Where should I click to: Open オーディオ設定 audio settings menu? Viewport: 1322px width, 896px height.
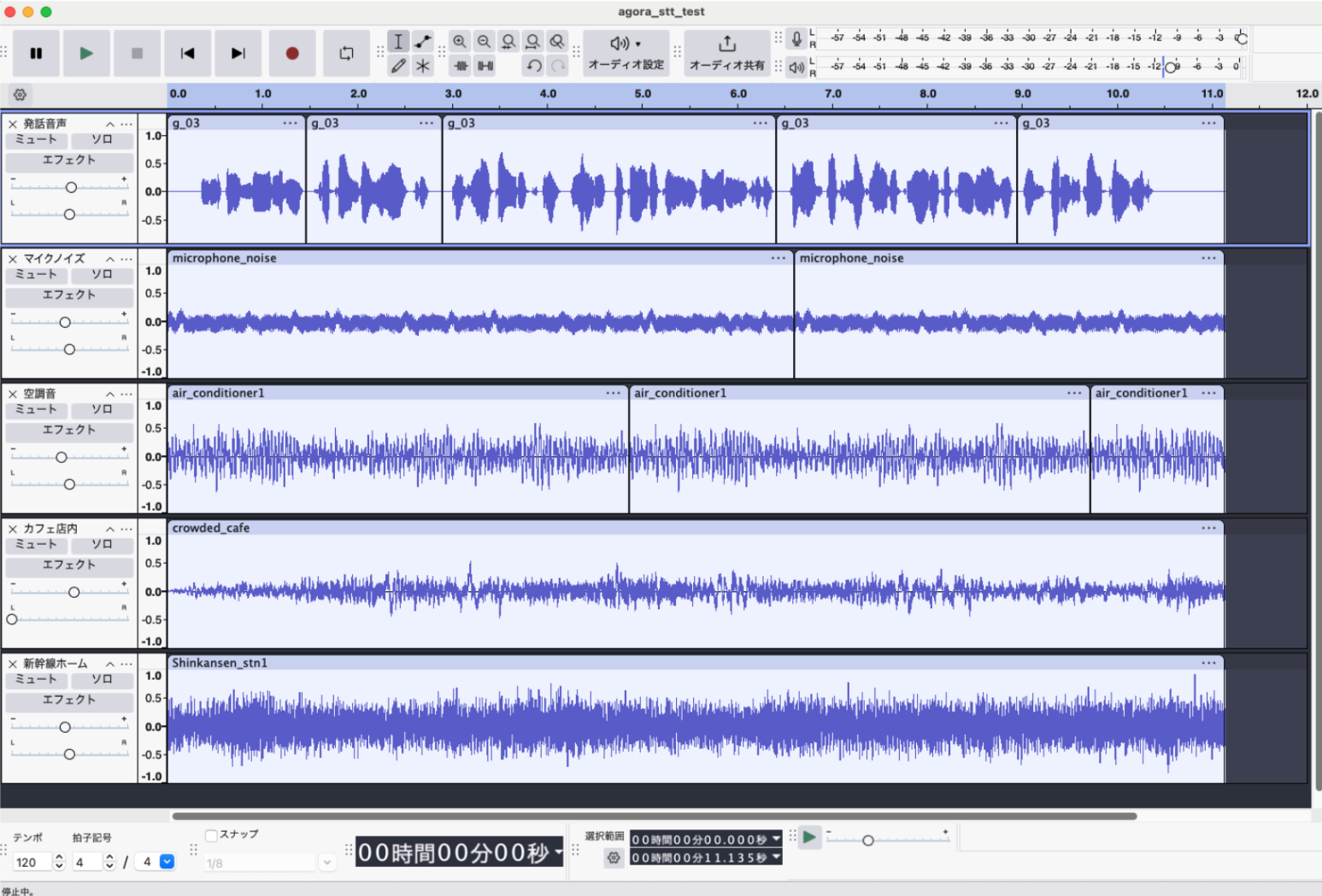(x=626, y=53)
